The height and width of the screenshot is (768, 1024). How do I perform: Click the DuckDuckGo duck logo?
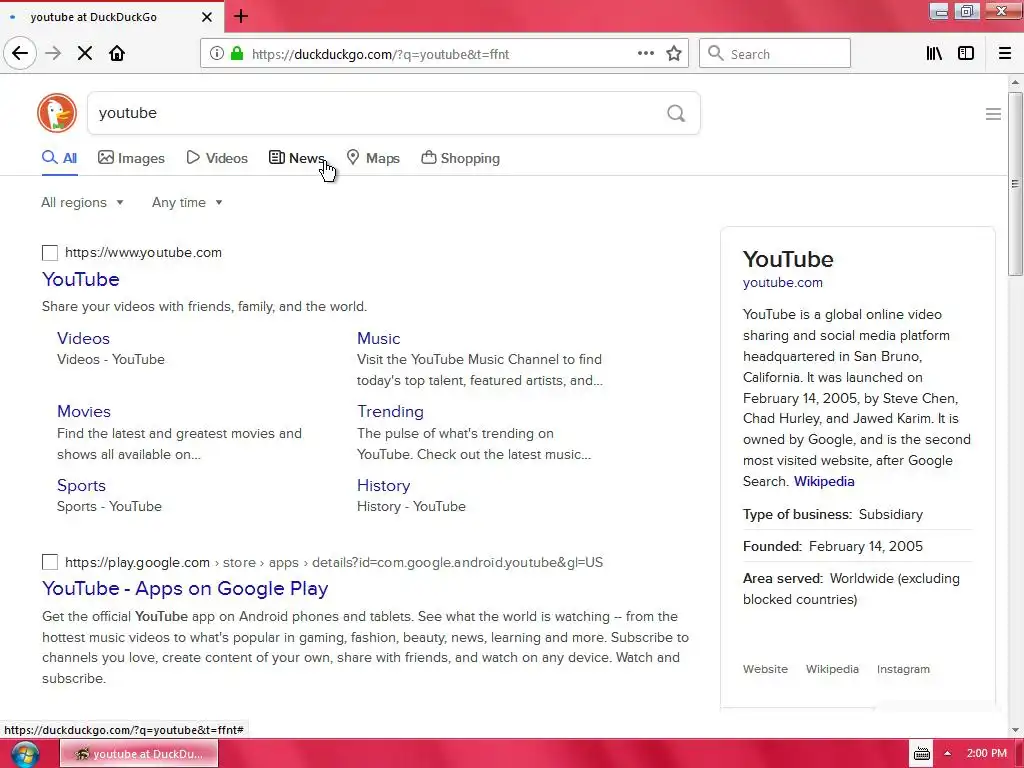(57, 113)
